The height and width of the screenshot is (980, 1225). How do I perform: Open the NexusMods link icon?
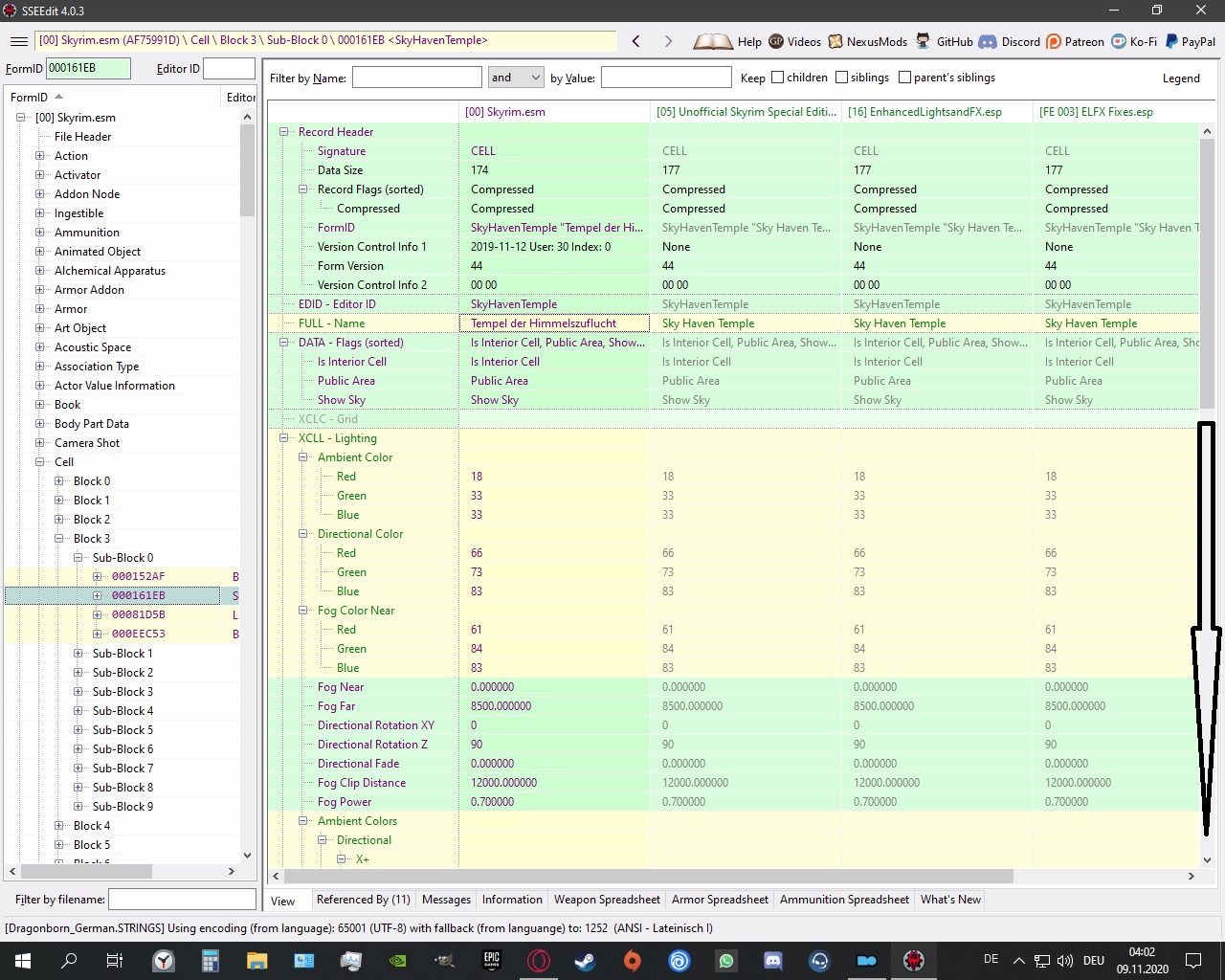[x=835, y=41]
